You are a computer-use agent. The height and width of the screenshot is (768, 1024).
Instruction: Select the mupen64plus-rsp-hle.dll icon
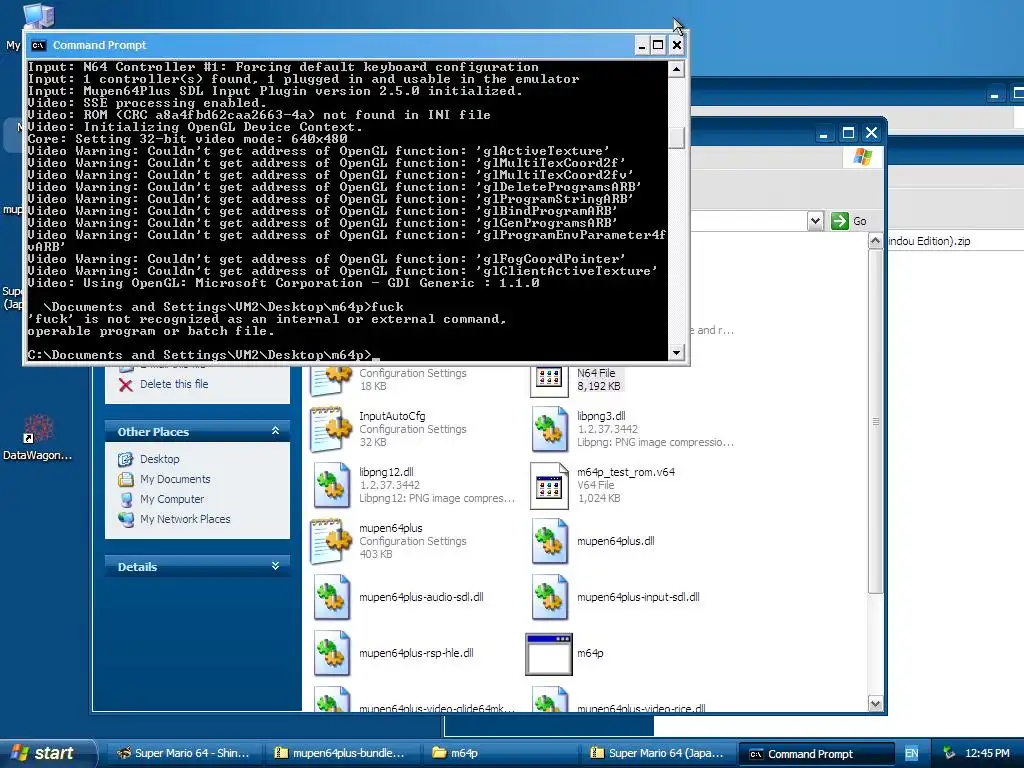pyautogui.click(x=331, y=653)
